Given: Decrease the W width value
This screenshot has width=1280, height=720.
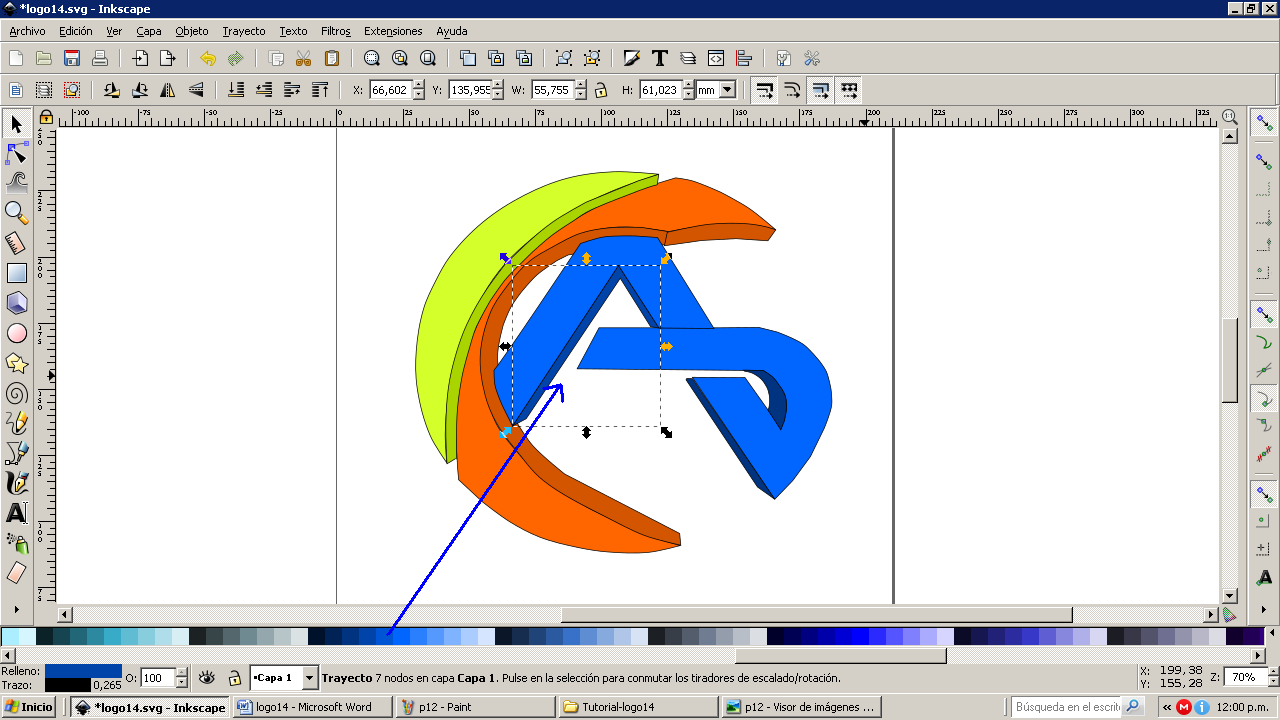Looking at the screenshot, I should pyautogui.click(x=580, y=95).
